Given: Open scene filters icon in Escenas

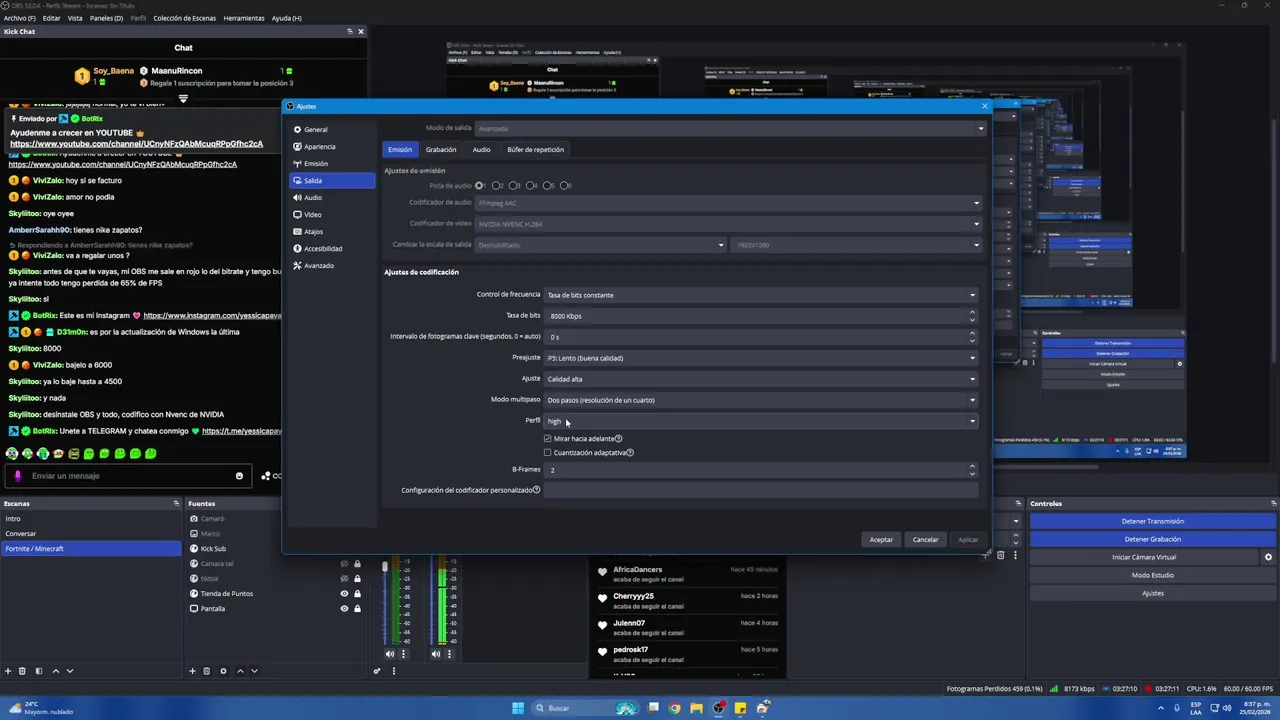Looking at the screenshot, I should [39, 671].
